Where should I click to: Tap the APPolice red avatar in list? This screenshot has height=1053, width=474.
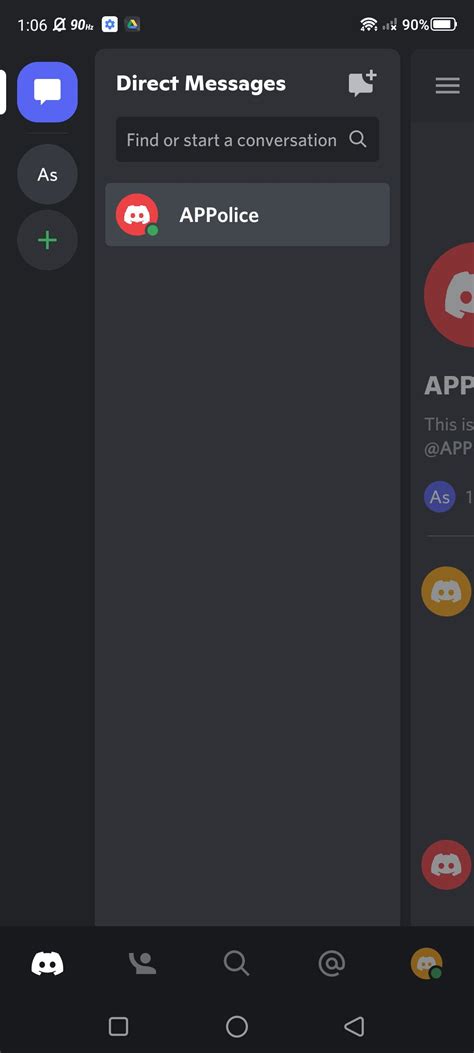pos(137,215)
